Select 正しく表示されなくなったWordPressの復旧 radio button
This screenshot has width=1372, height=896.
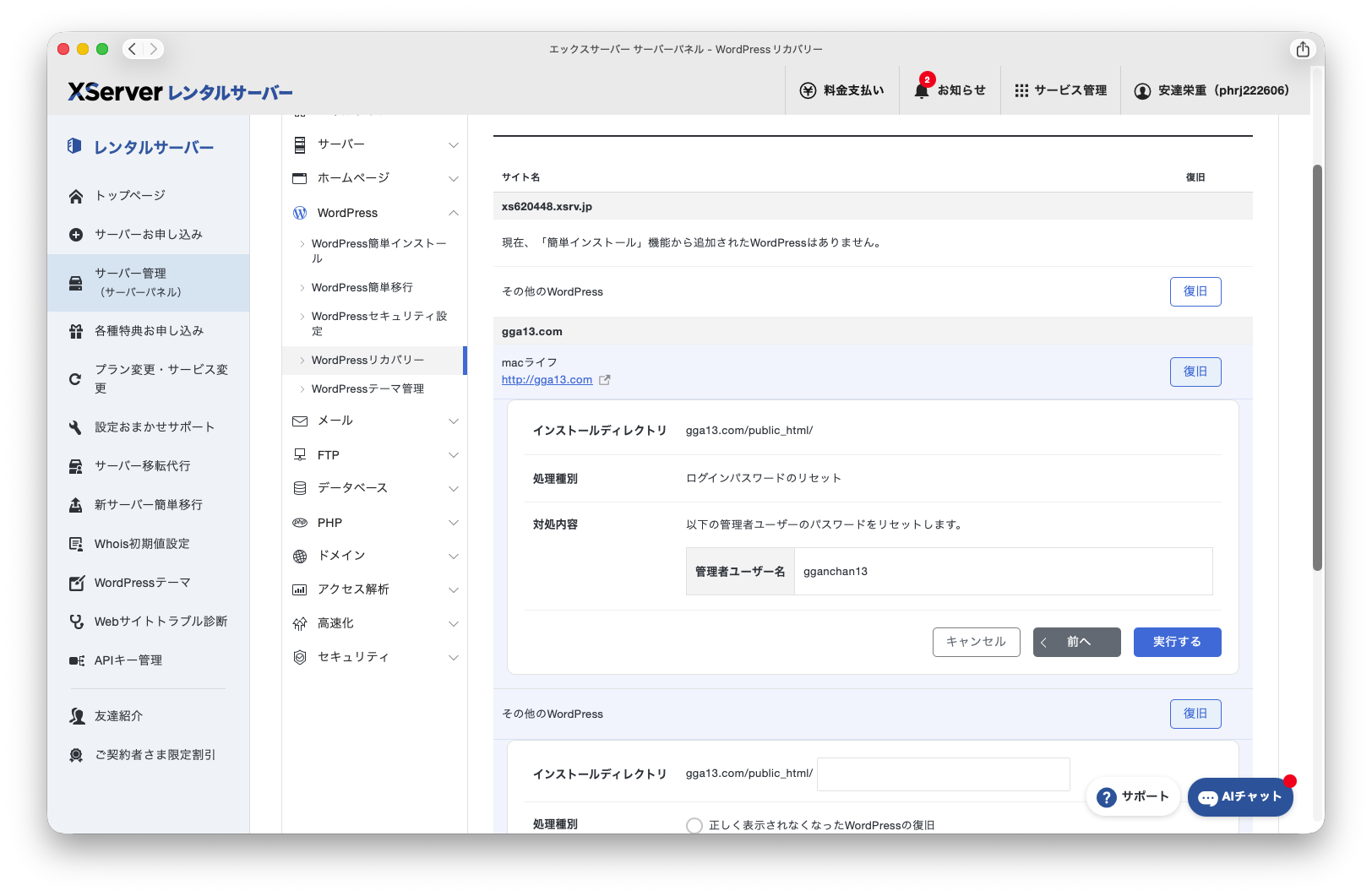[x=694, y=825]
